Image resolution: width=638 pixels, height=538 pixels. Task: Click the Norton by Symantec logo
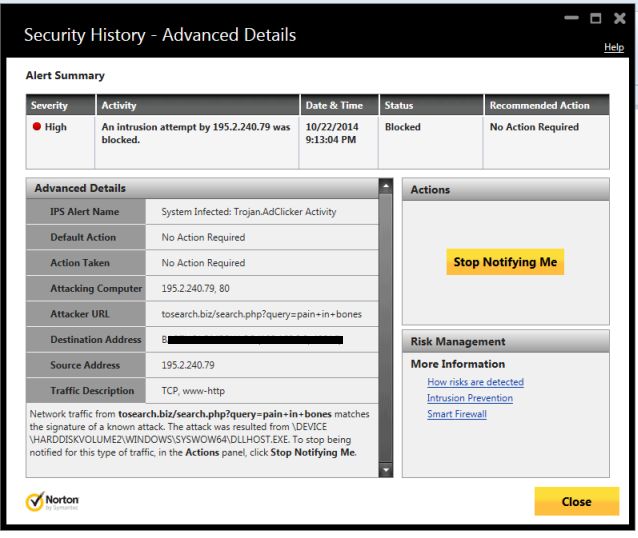52,501
